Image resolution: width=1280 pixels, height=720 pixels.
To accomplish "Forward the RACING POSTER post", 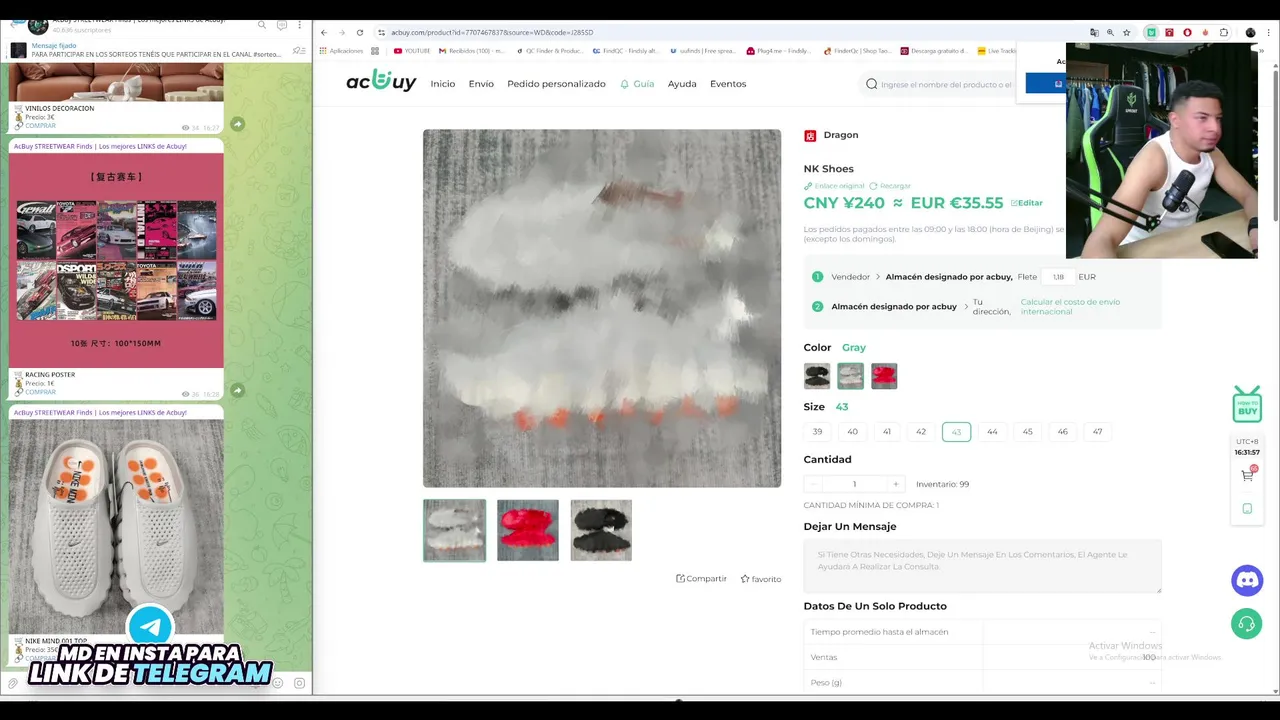I will click(237, 390).
